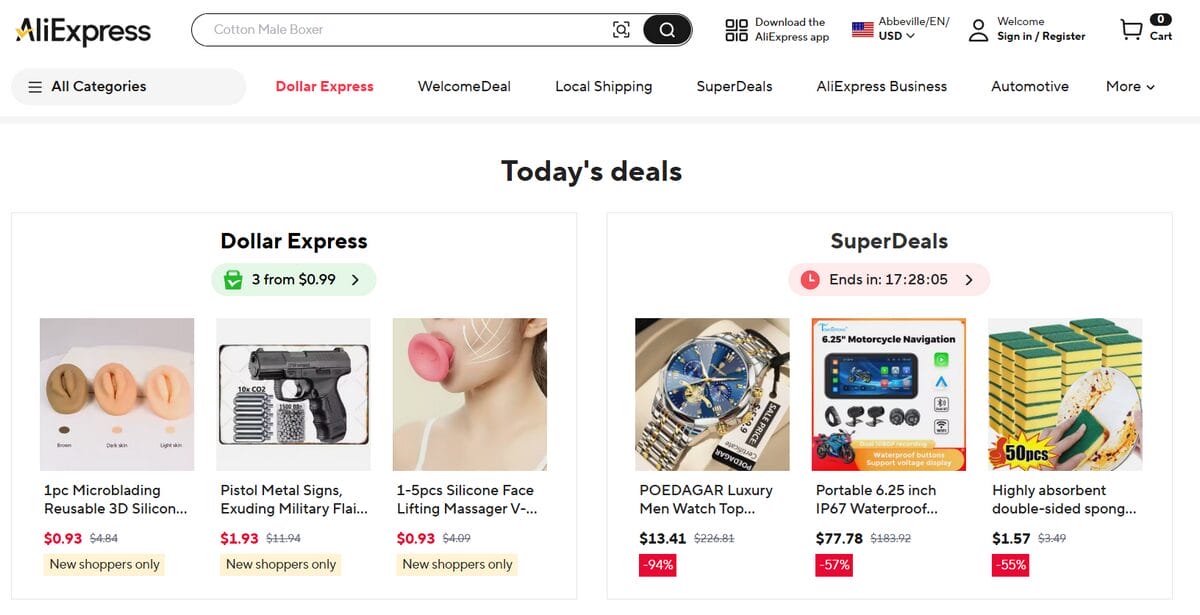Click the search magnifier button
This screenshot has height=615, width=1200.
[x=665, y=30]
